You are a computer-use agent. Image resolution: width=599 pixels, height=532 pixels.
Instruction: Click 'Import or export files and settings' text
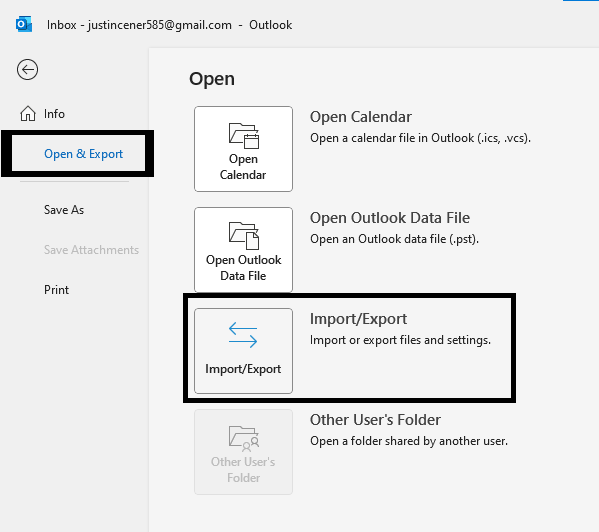click(400, 340)
